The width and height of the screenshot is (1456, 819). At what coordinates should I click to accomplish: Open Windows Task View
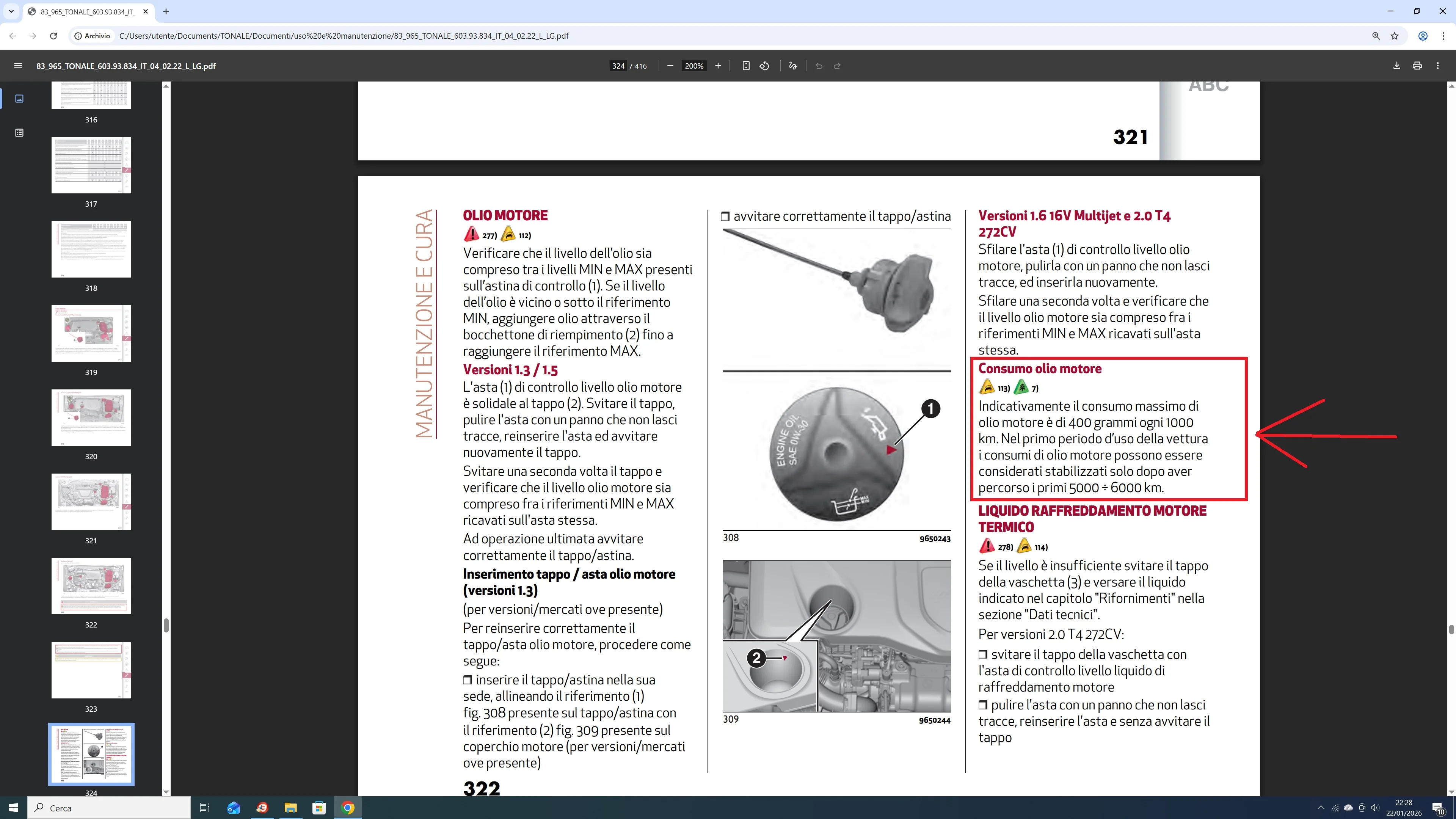pyautogui.click(x=205, y=808)
